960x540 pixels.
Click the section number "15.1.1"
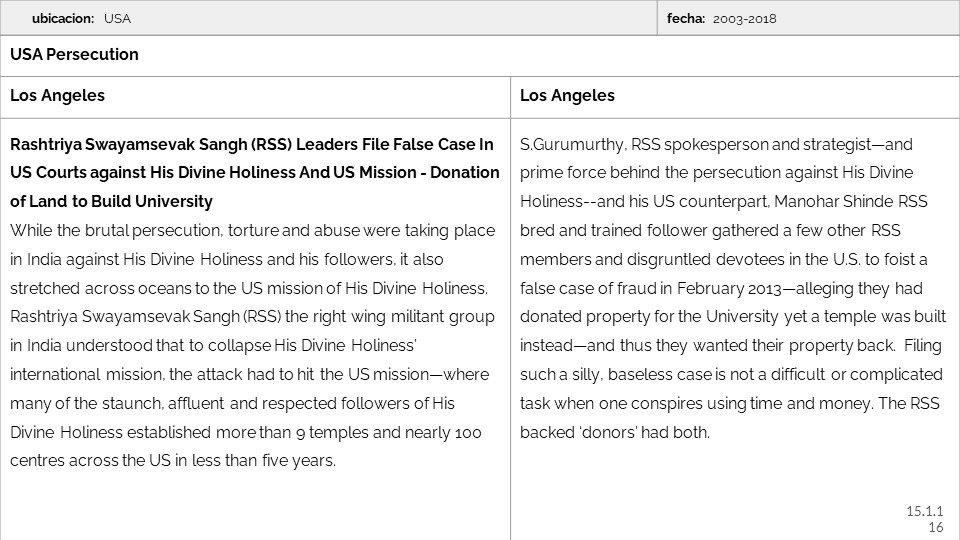[924, 511]
